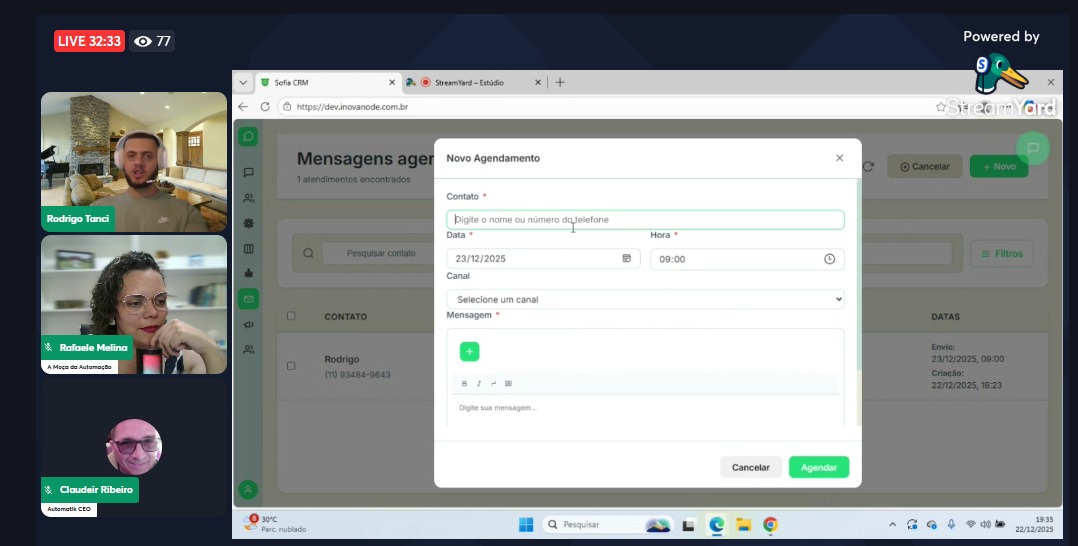Click the green plus button above message editor
1078x546 pixels.
[469, 351]
